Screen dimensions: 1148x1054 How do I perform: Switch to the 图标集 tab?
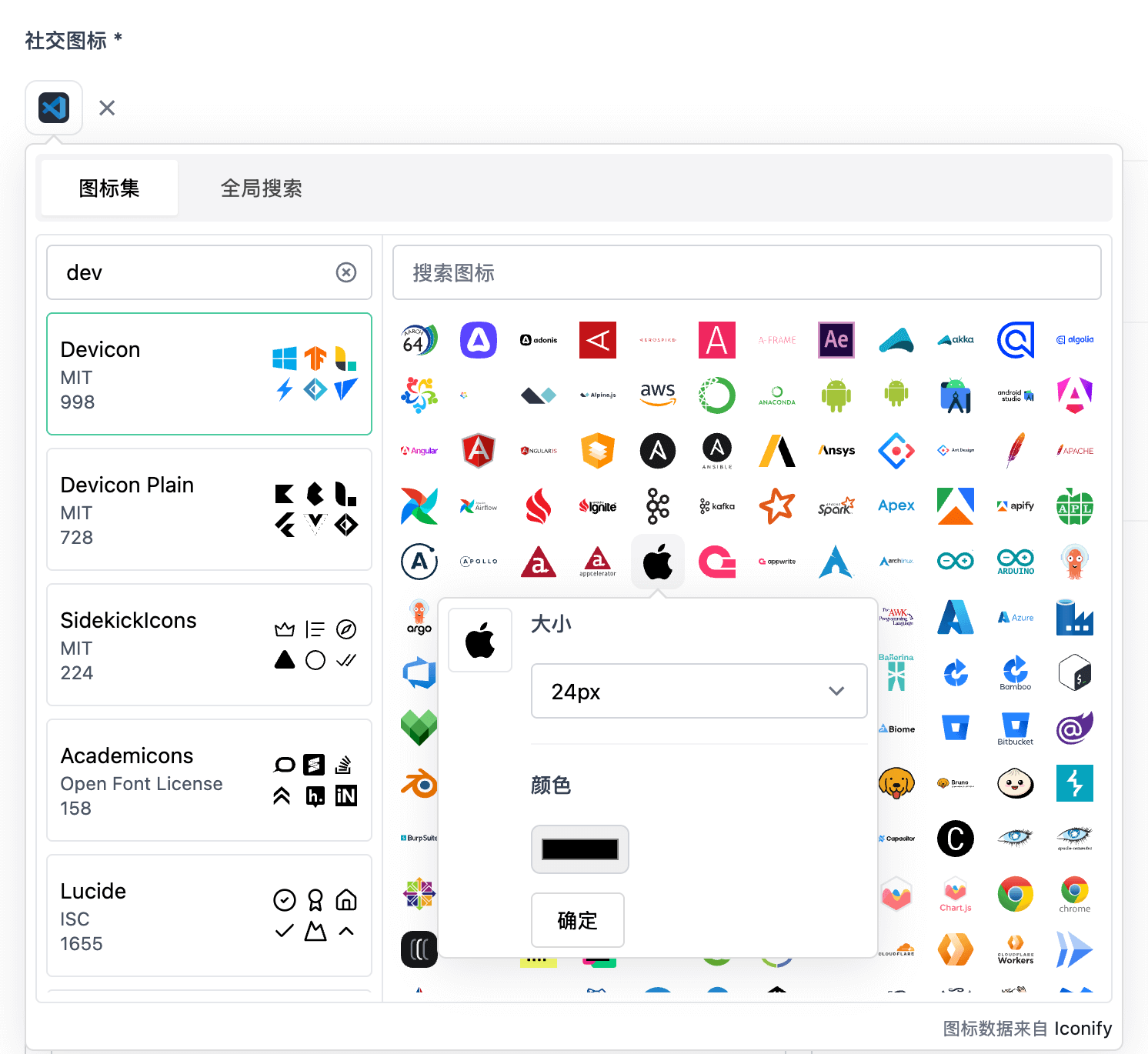109,188
